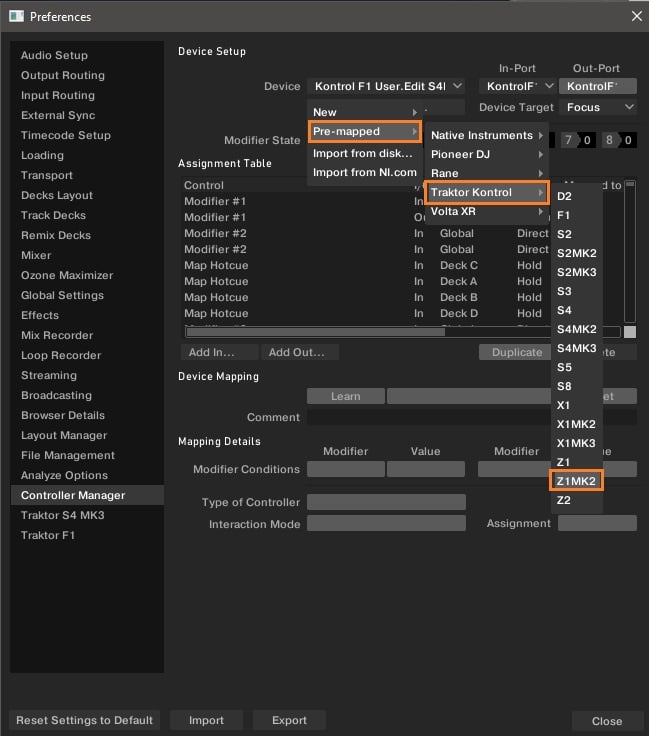The width and height of the screenshot is (649, 736).
Task: Open the Device dropdown Kontrol F1 User.Edit
Action: click(x=386, y=86)
